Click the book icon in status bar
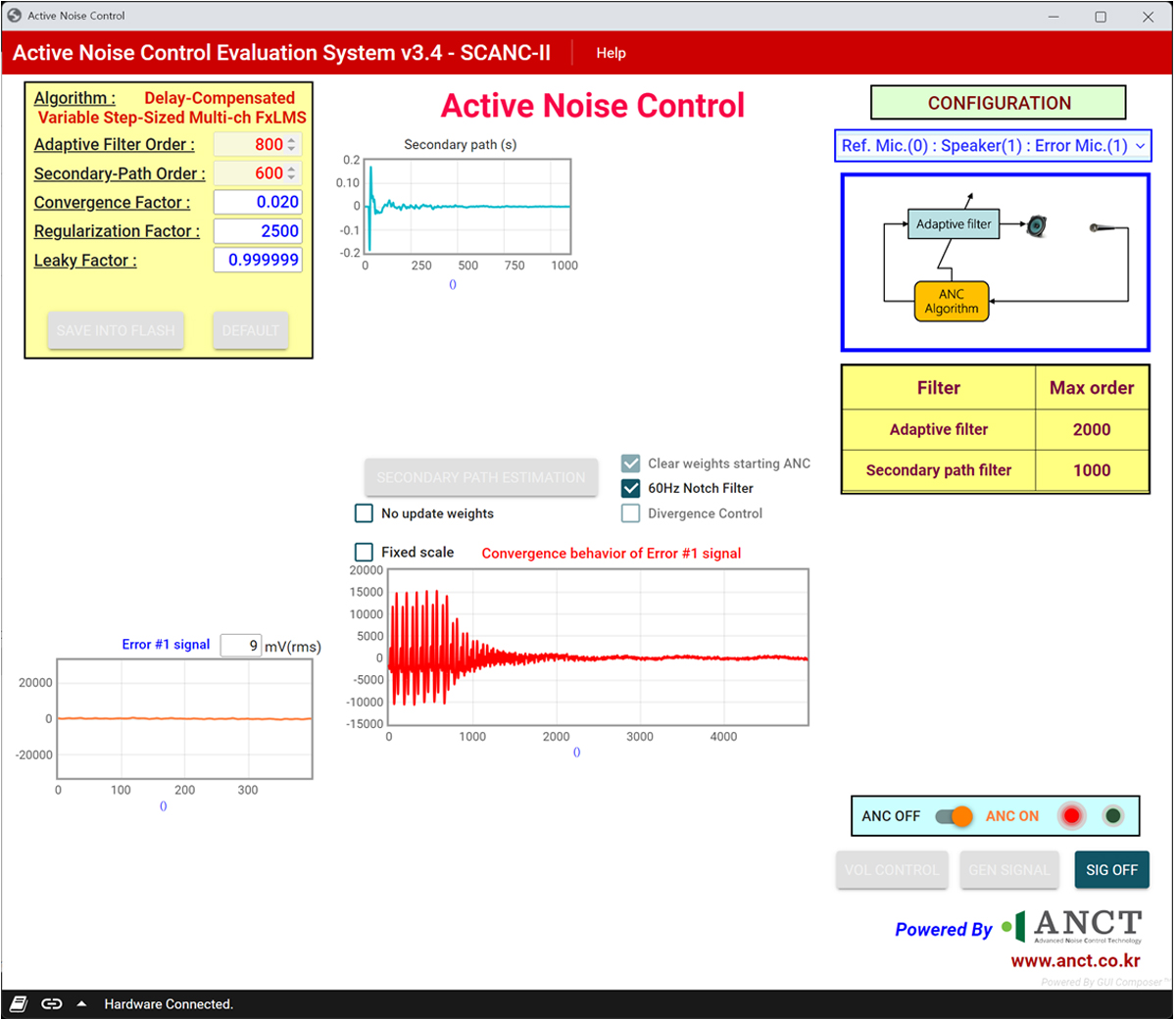This screenshot has width=1176, height=1020. pos(19,1003)
